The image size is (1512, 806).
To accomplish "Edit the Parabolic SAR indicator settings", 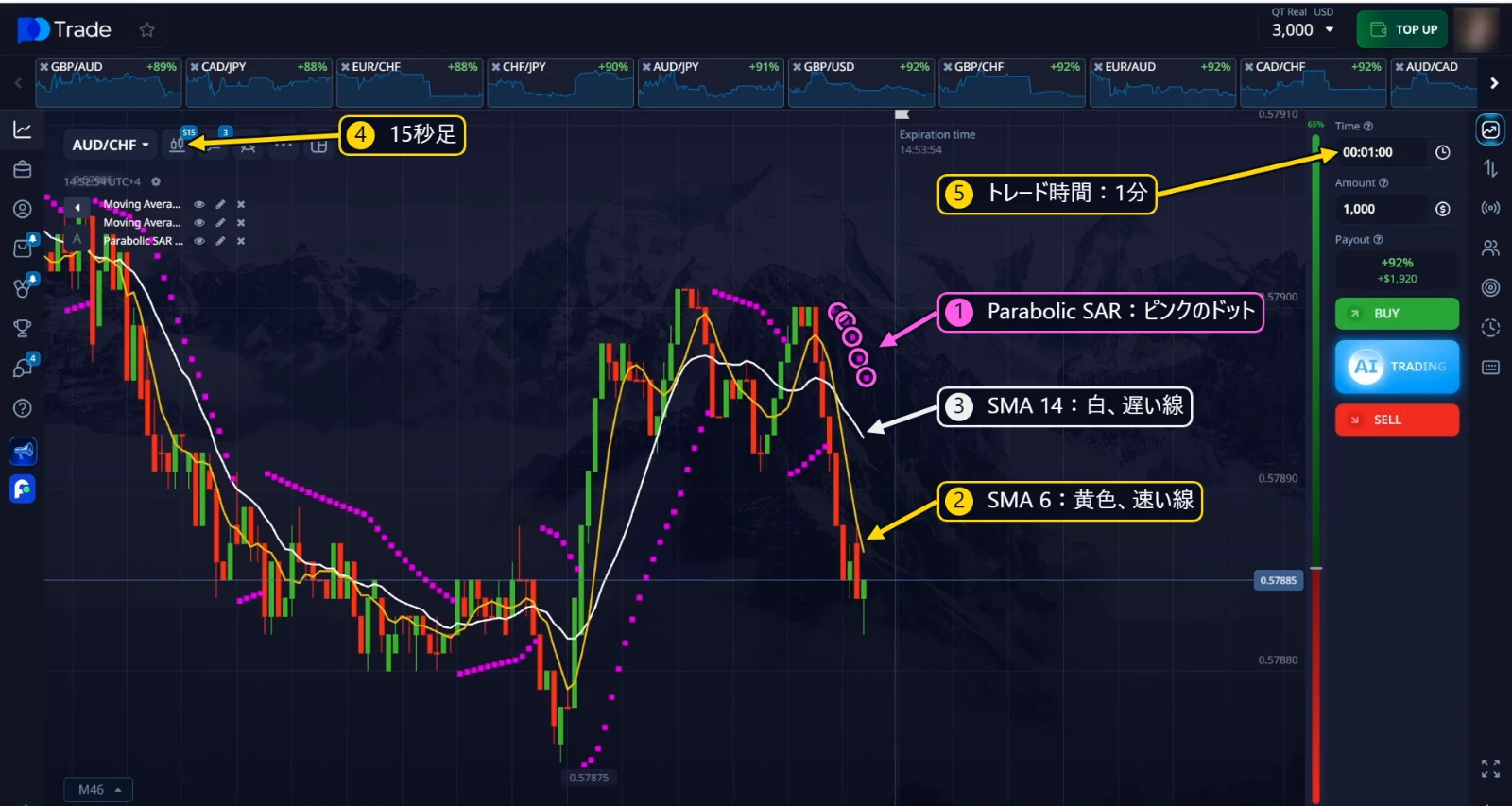I will point(220,241).
